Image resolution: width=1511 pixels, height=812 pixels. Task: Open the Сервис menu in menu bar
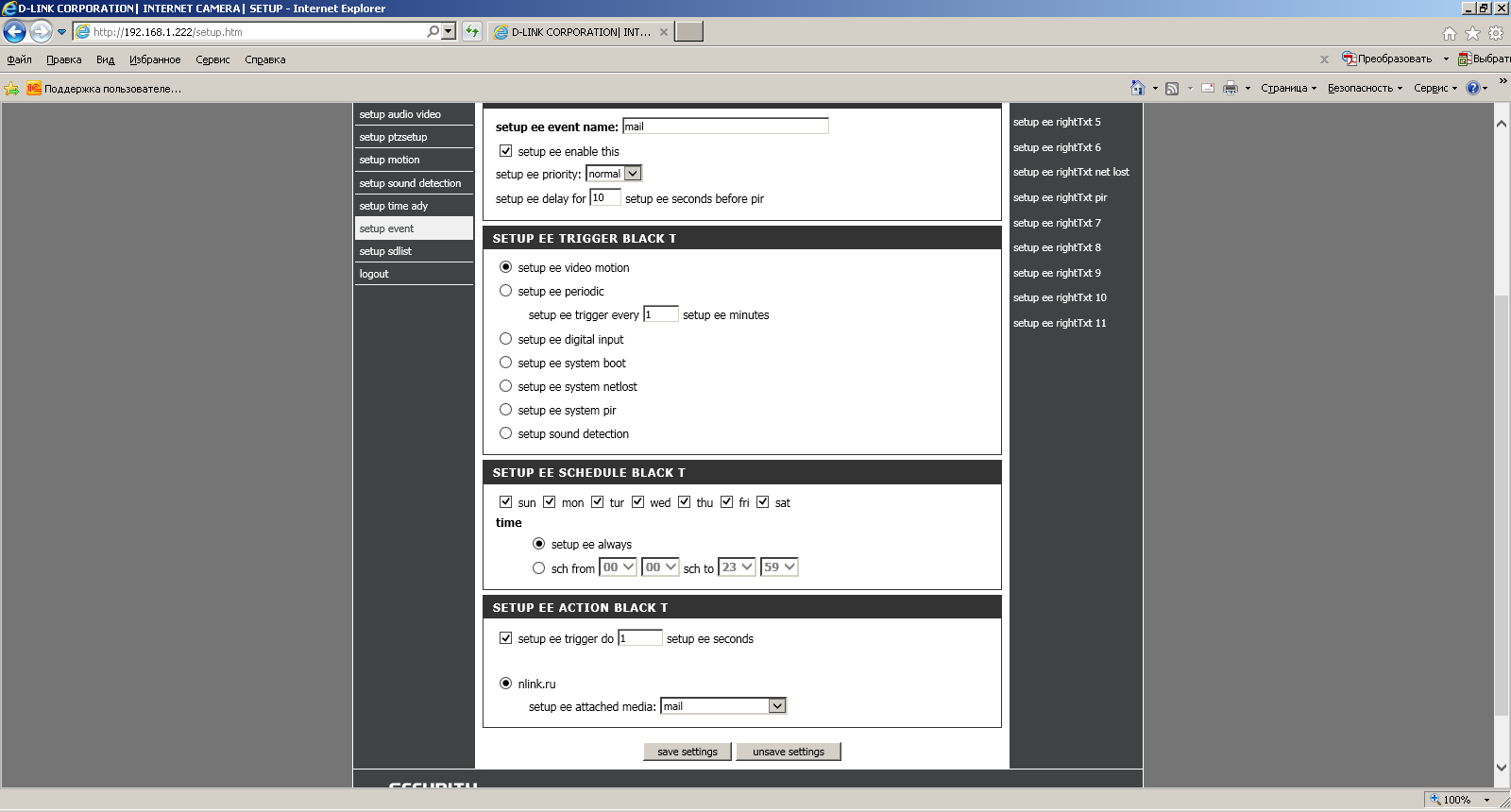pyautogui.click(x=212, y=59)
